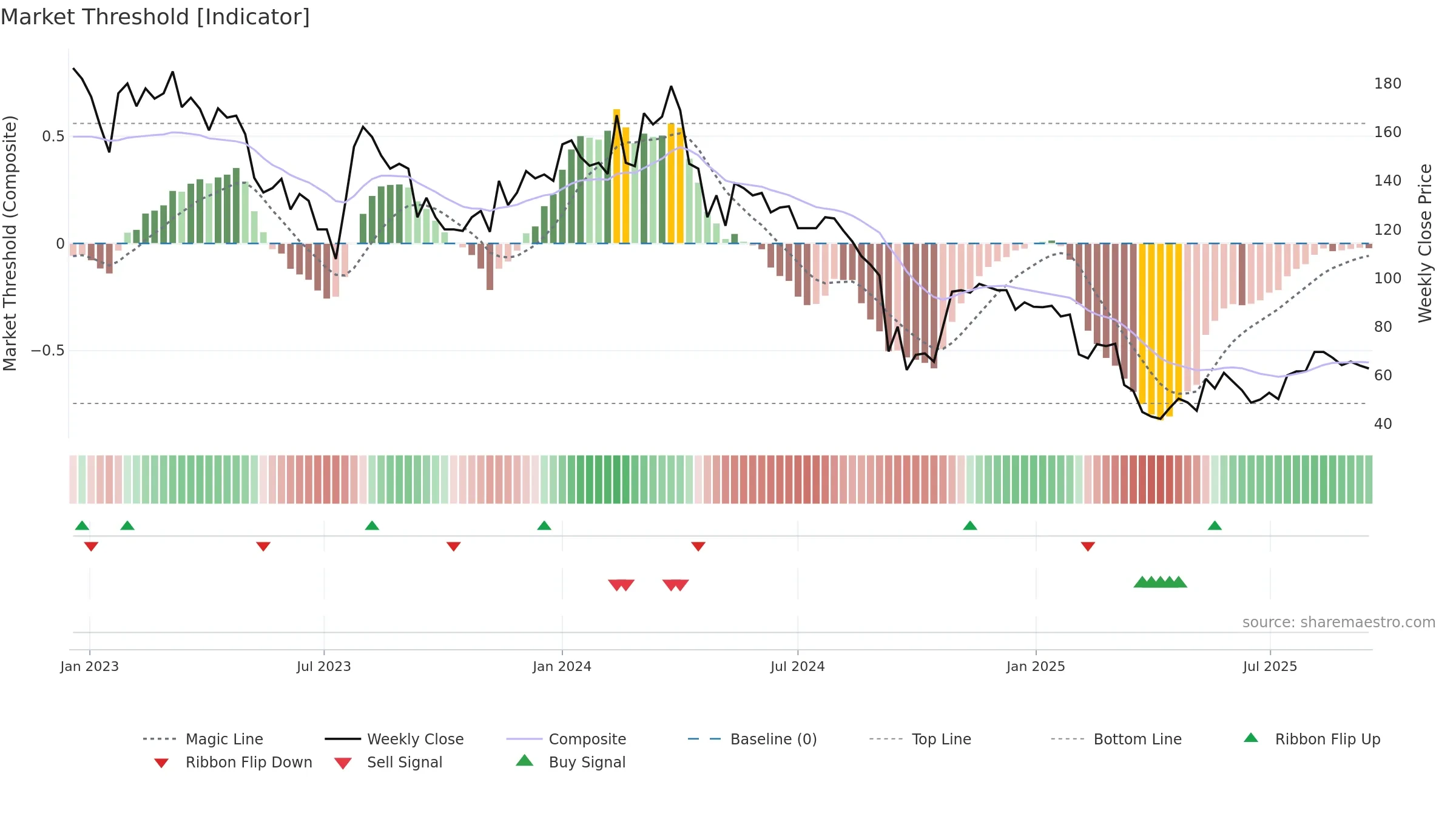Screen dimensions: 1456x819
Task: Click the Jan 2024 axis label
Action: [562, 666]
